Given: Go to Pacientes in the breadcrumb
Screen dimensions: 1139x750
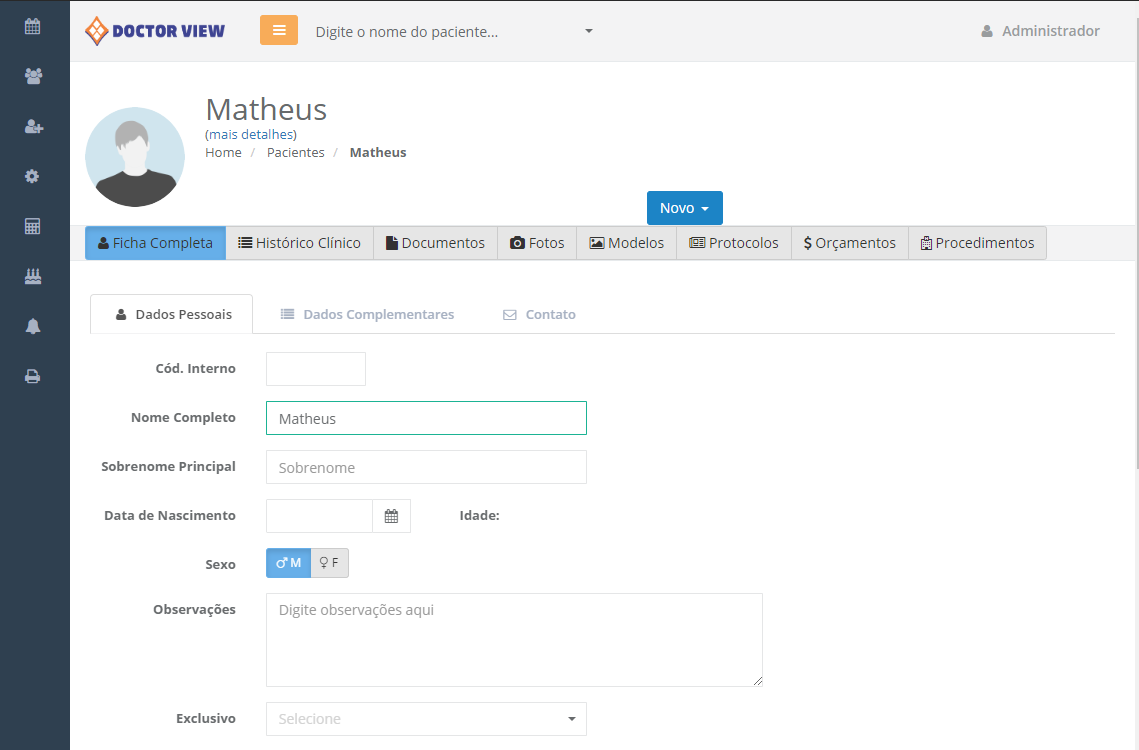Looking at the screenshot, I should coord(295,153).
